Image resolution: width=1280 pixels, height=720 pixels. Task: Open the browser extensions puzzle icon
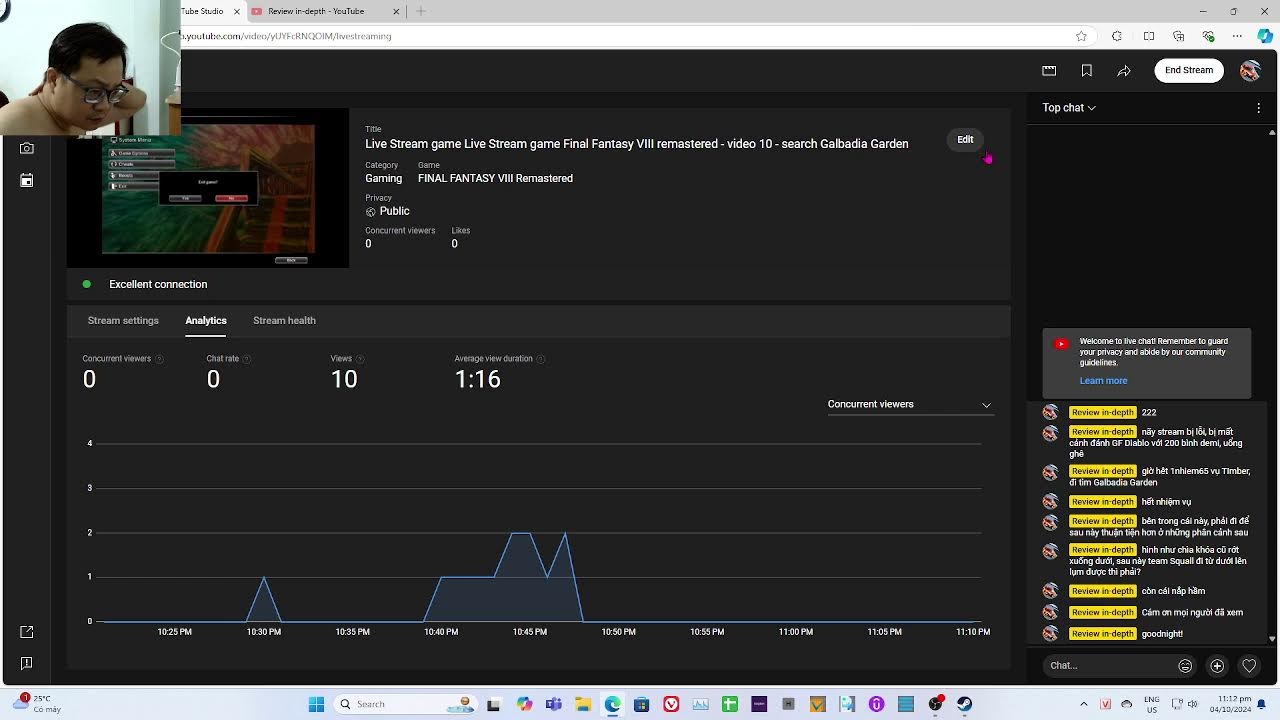pyautogui.click(x=1117, y=36)
